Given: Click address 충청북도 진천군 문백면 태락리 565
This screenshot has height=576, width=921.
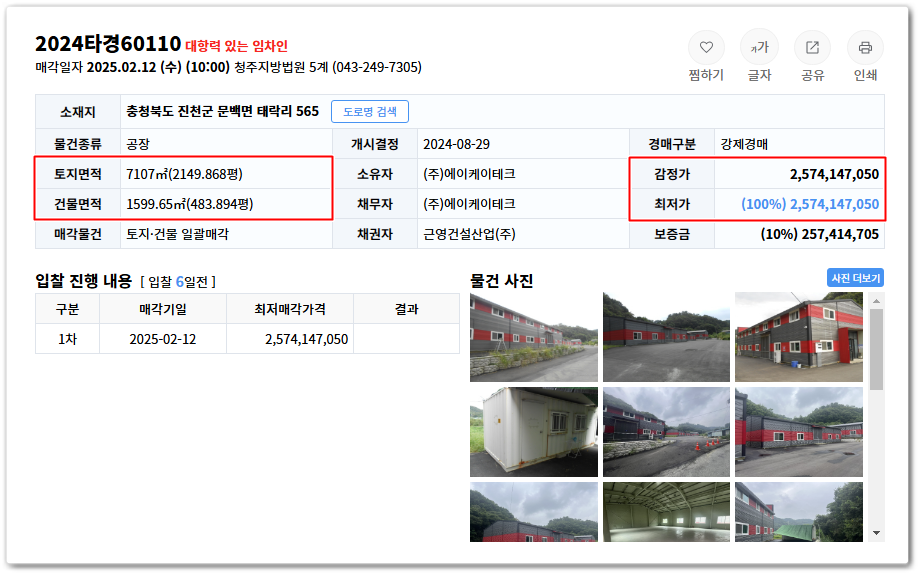Looking at the screenshot, I should click(223, 112).
